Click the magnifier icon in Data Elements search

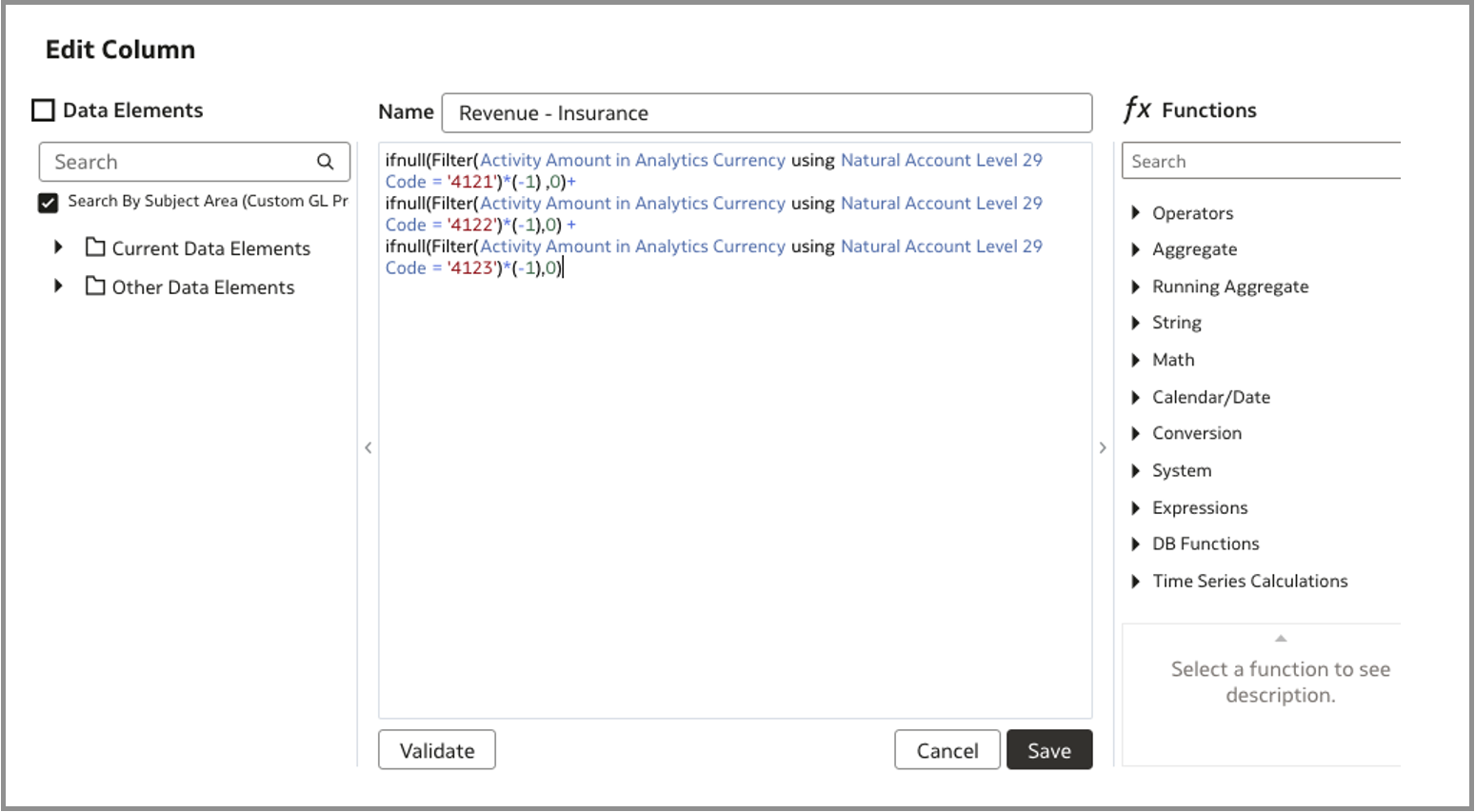point(326,162)
